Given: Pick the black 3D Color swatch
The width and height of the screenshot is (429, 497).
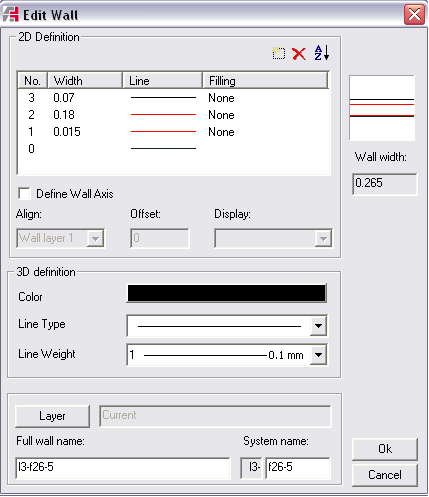Looking at the screenshot, I should pos(227,293).
